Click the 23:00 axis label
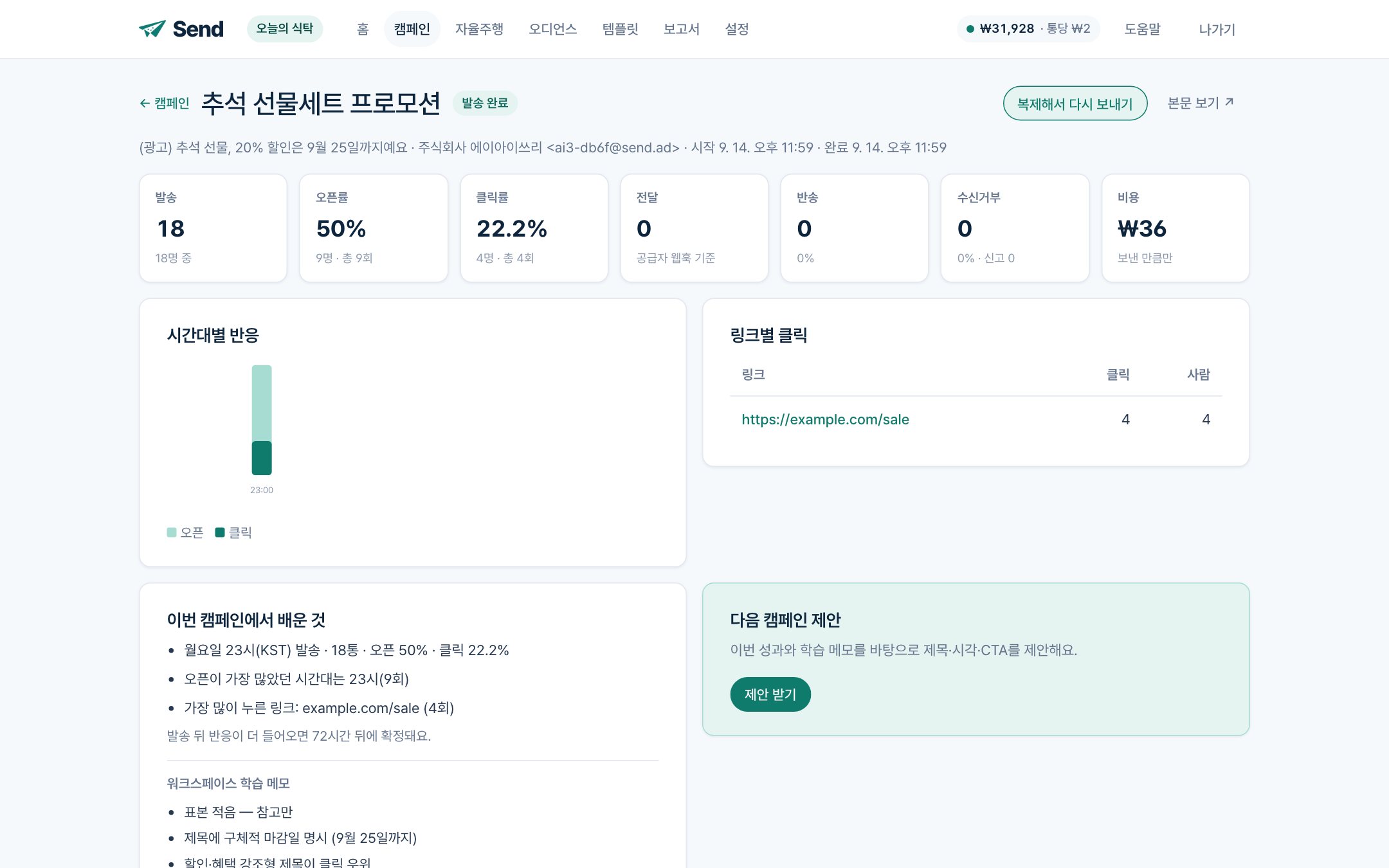The height and width of the screenshot is (868, 1389). 262,490
